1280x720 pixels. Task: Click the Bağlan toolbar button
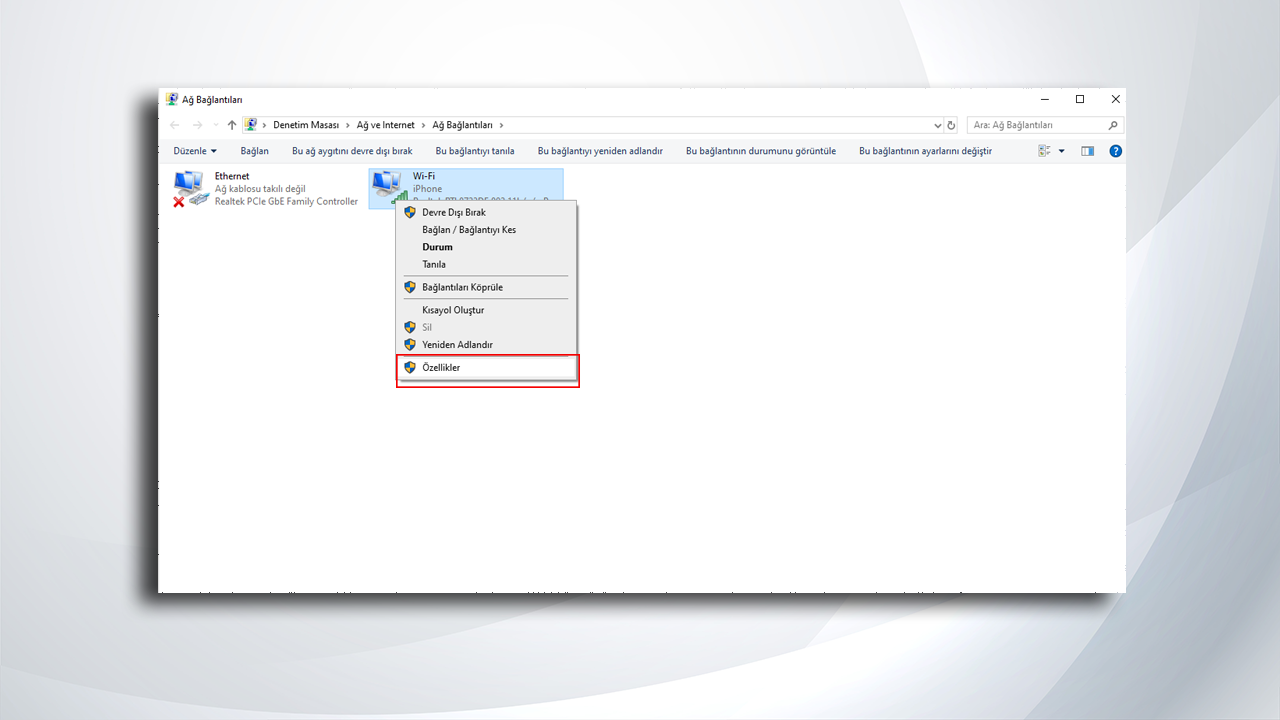(255, 151)
